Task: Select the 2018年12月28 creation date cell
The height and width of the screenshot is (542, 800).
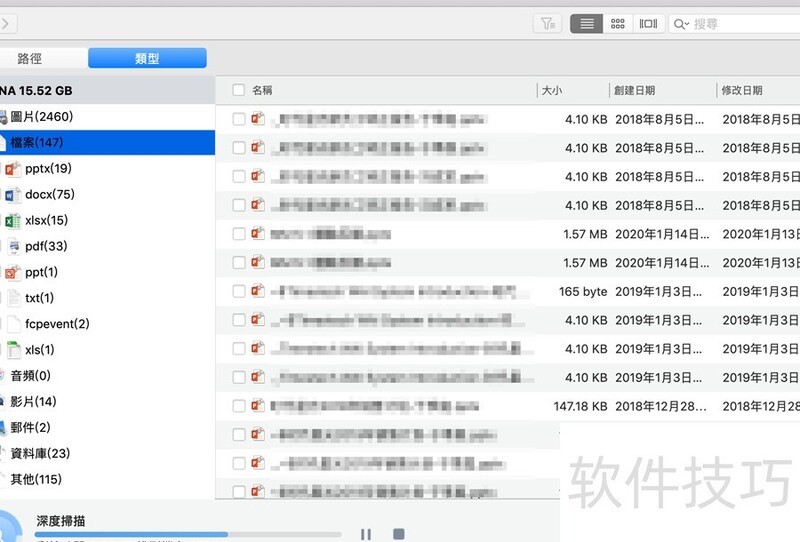Action: [661, 407]
